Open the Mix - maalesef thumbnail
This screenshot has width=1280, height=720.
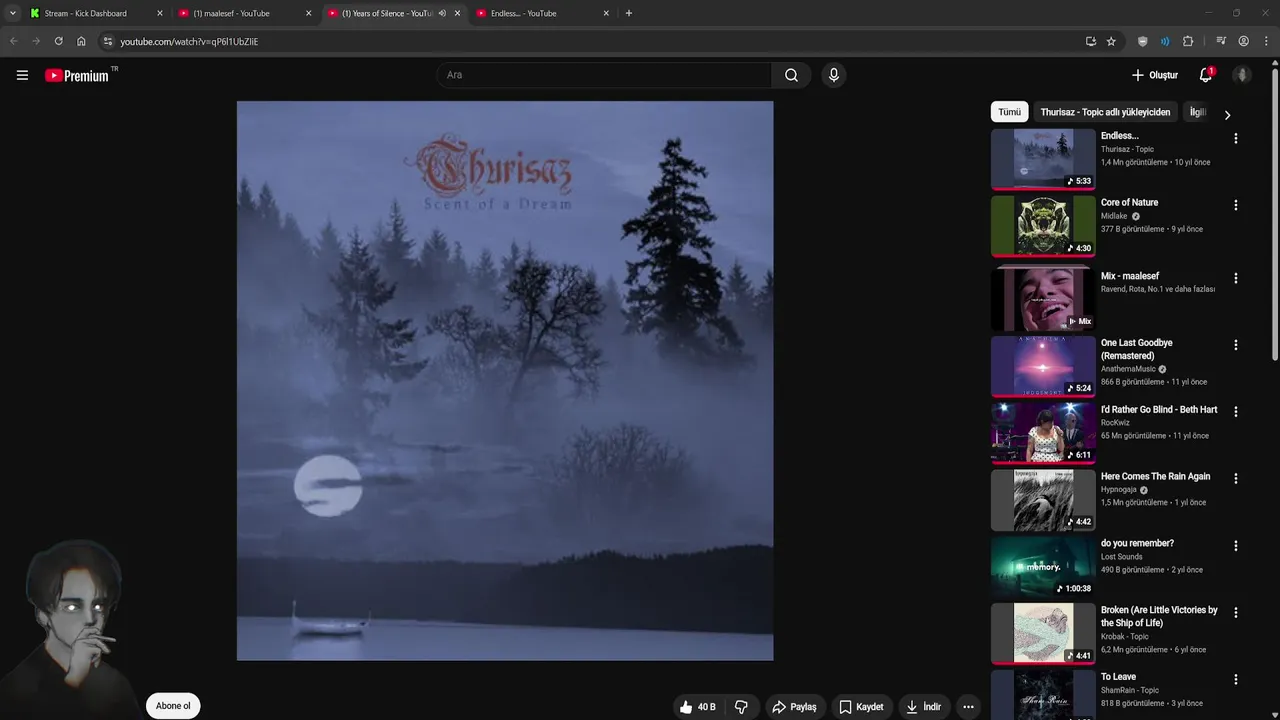pos(1043,299)
